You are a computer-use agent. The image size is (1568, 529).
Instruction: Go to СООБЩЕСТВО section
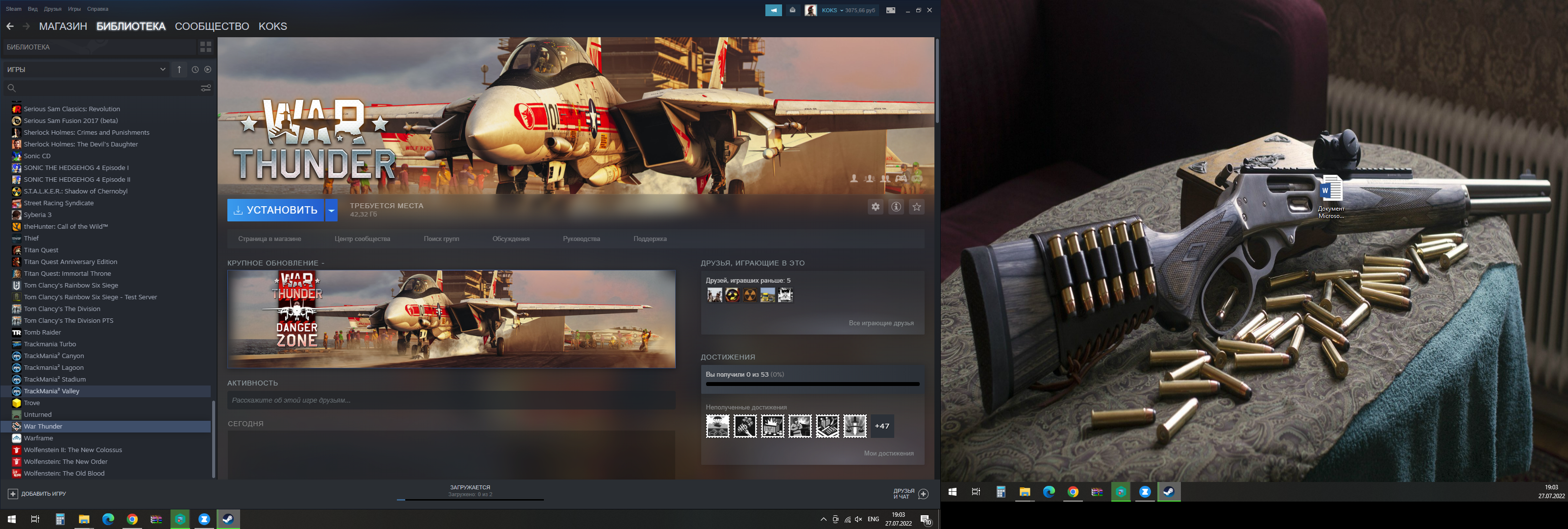[x=212, y=26]
